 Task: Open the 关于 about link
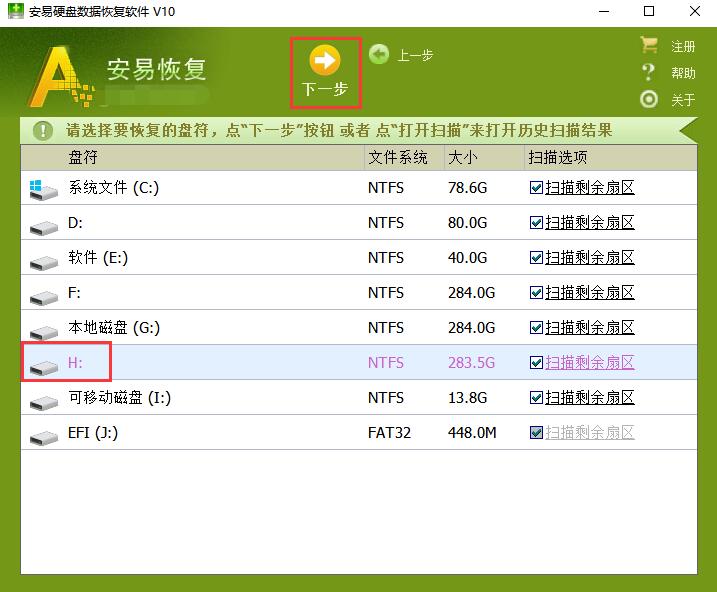tap(683, 100)
